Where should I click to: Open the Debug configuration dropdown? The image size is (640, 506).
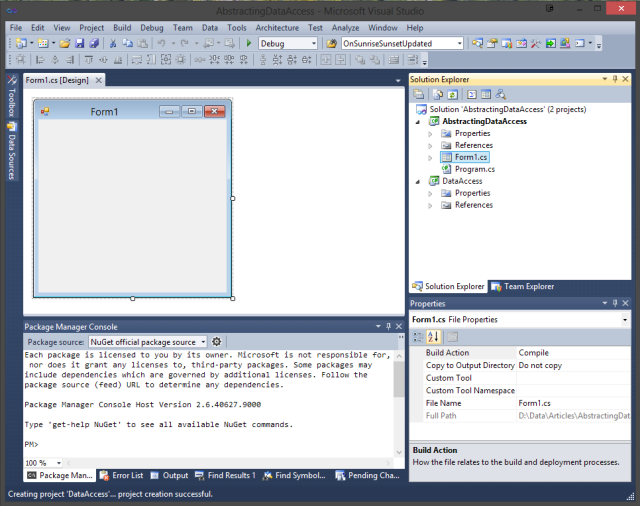314,43
